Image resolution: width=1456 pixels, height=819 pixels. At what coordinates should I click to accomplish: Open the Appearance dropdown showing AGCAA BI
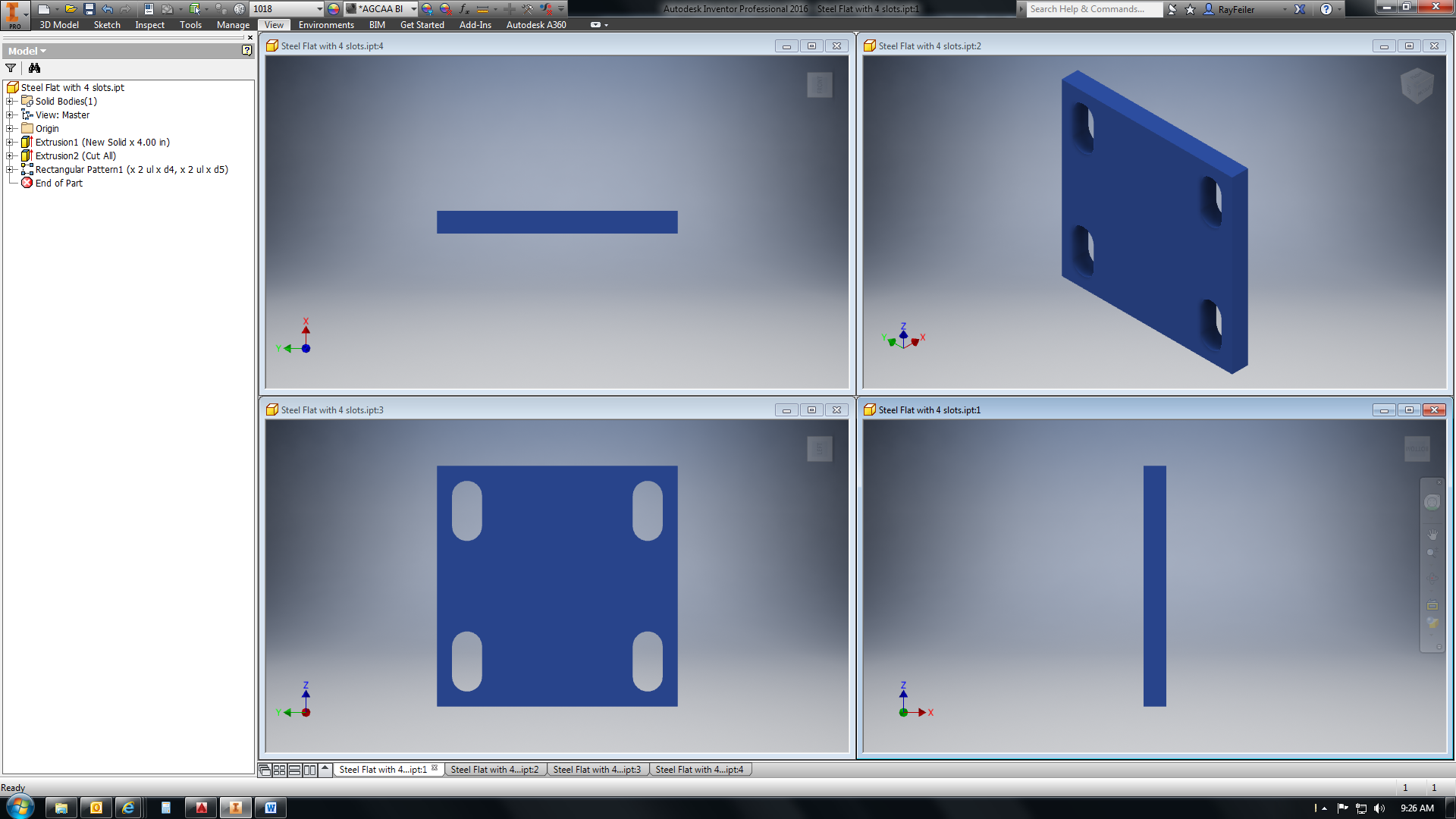(413, 9)
